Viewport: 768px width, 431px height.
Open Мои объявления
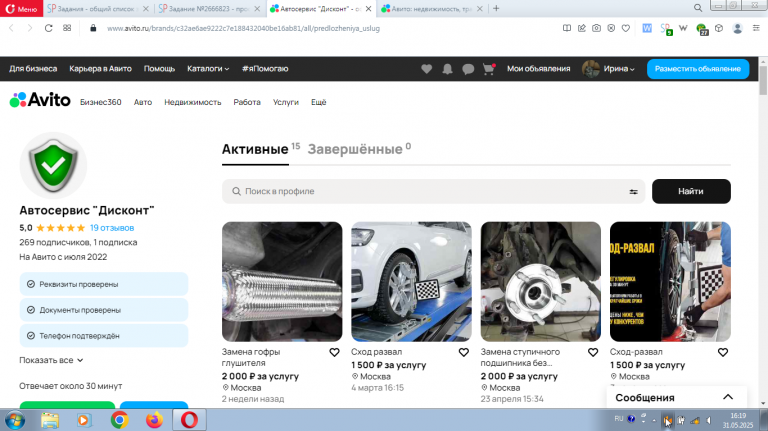(x=538, y=69)
